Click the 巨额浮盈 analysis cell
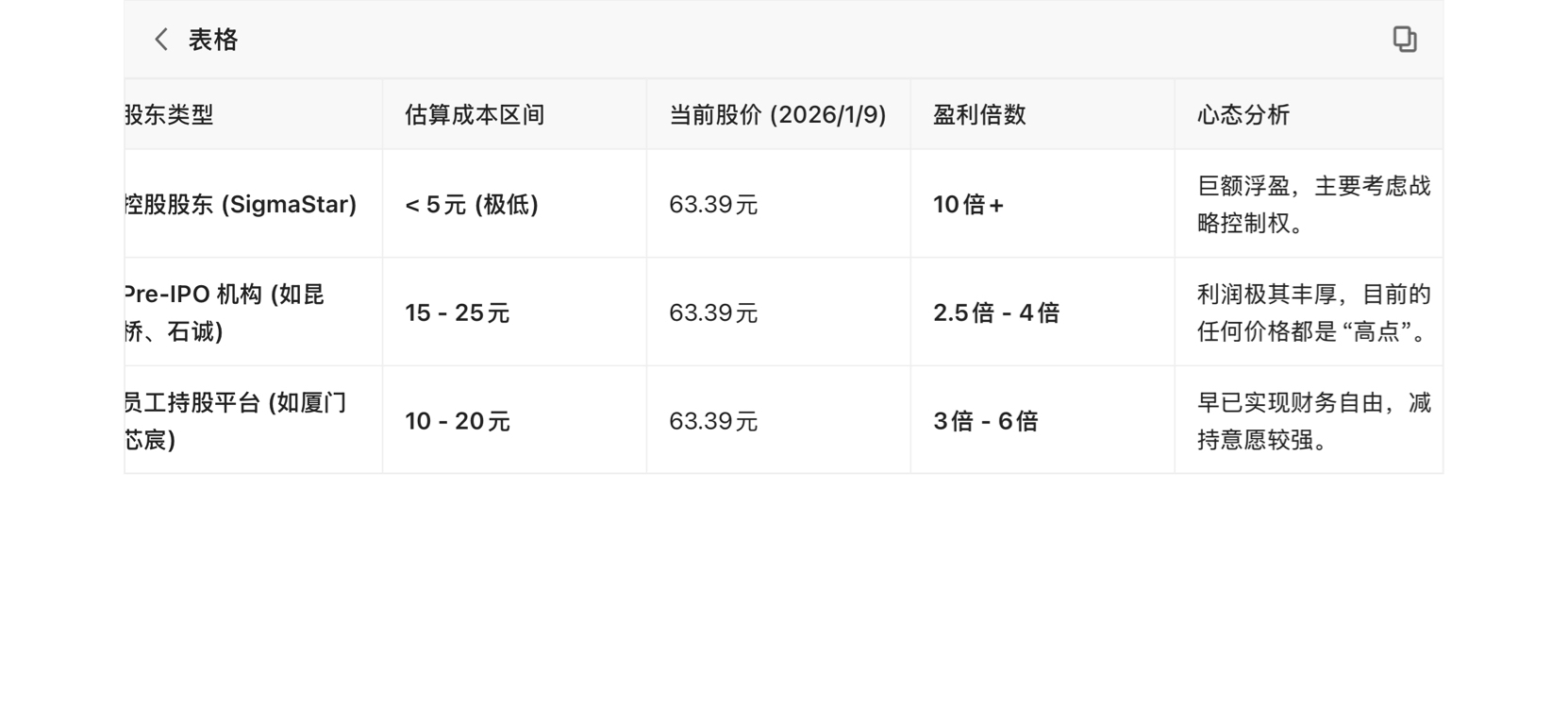Viewport: 1568px width, 725px height. 1313,205
